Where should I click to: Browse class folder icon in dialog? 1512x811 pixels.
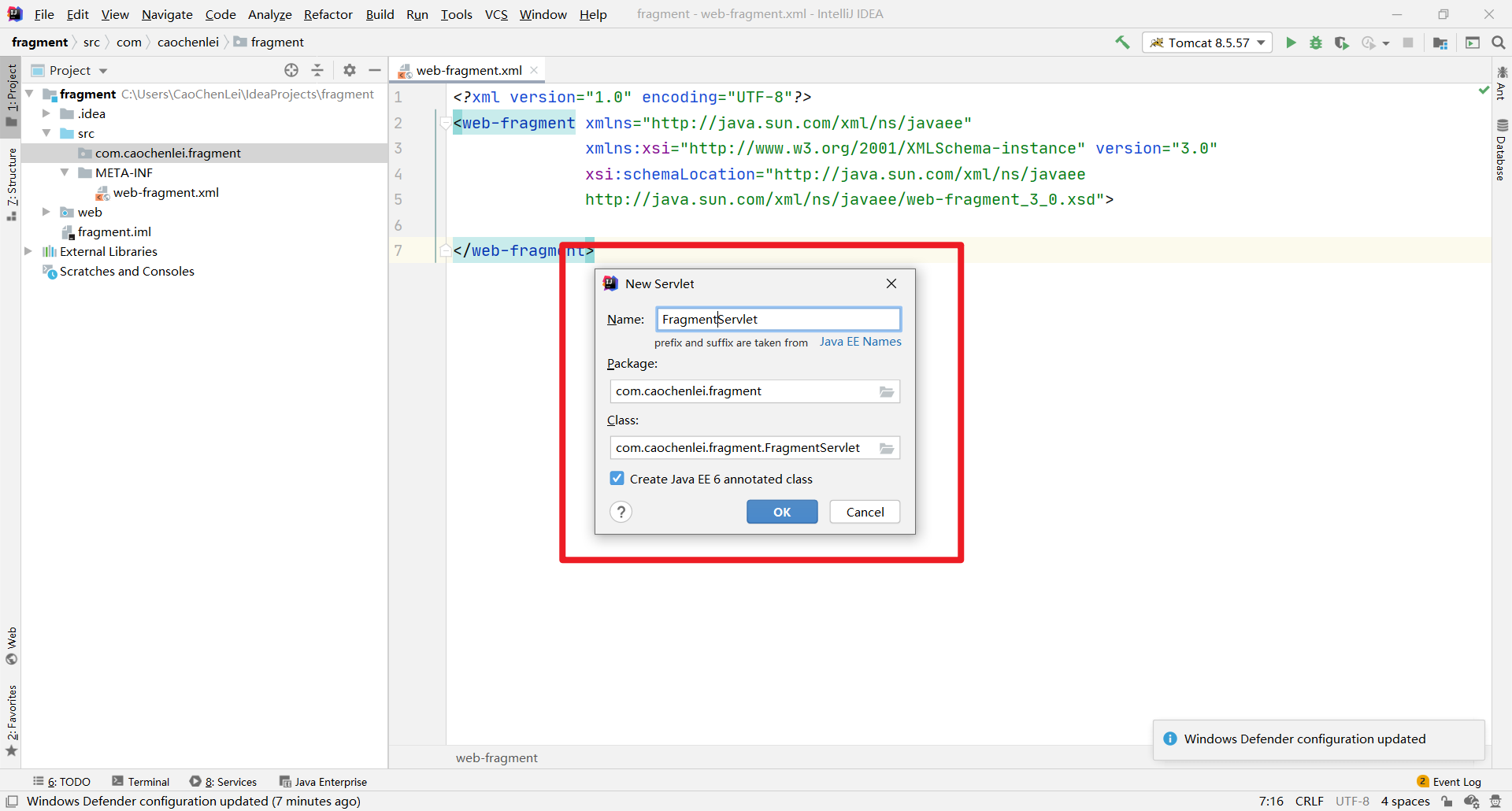pos(887,448)
